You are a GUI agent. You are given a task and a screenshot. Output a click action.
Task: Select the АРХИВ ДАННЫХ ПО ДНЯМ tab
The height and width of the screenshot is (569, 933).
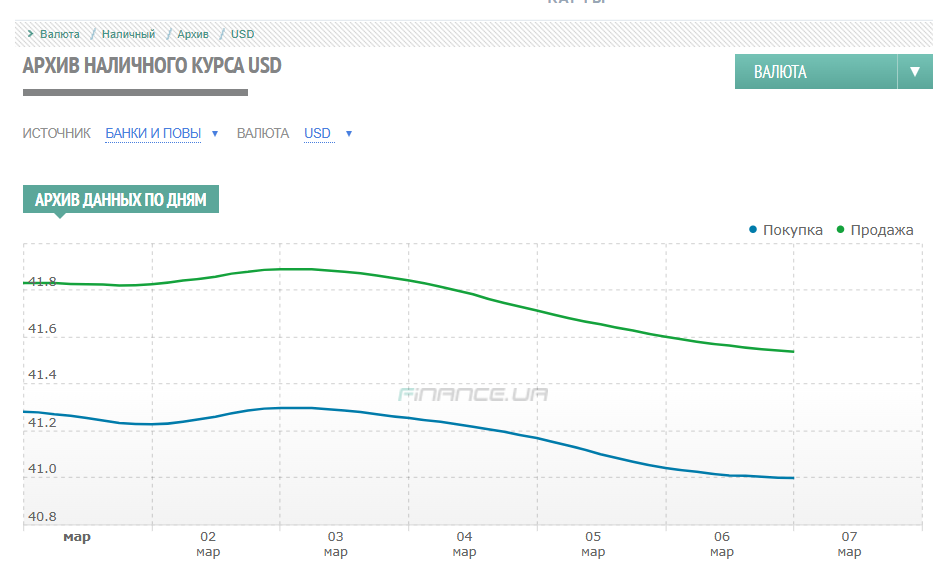point(121,199)
